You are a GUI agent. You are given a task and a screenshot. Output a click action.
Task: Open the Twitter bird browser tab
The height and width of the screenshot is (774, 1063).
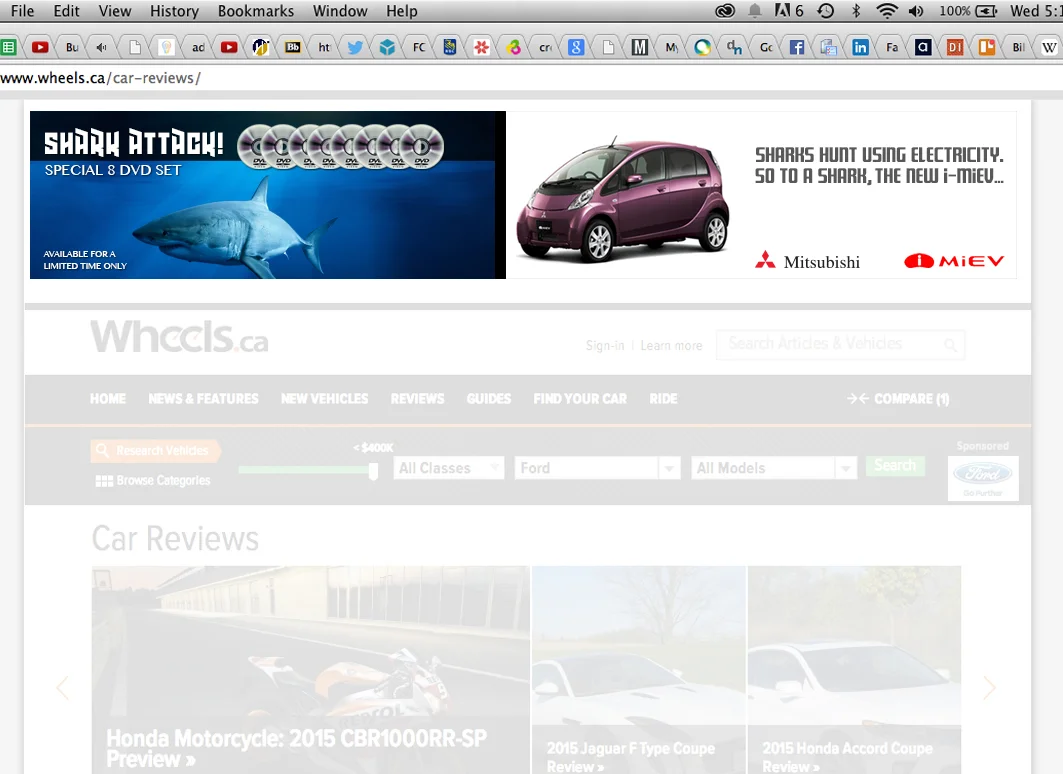coord(355,47)
